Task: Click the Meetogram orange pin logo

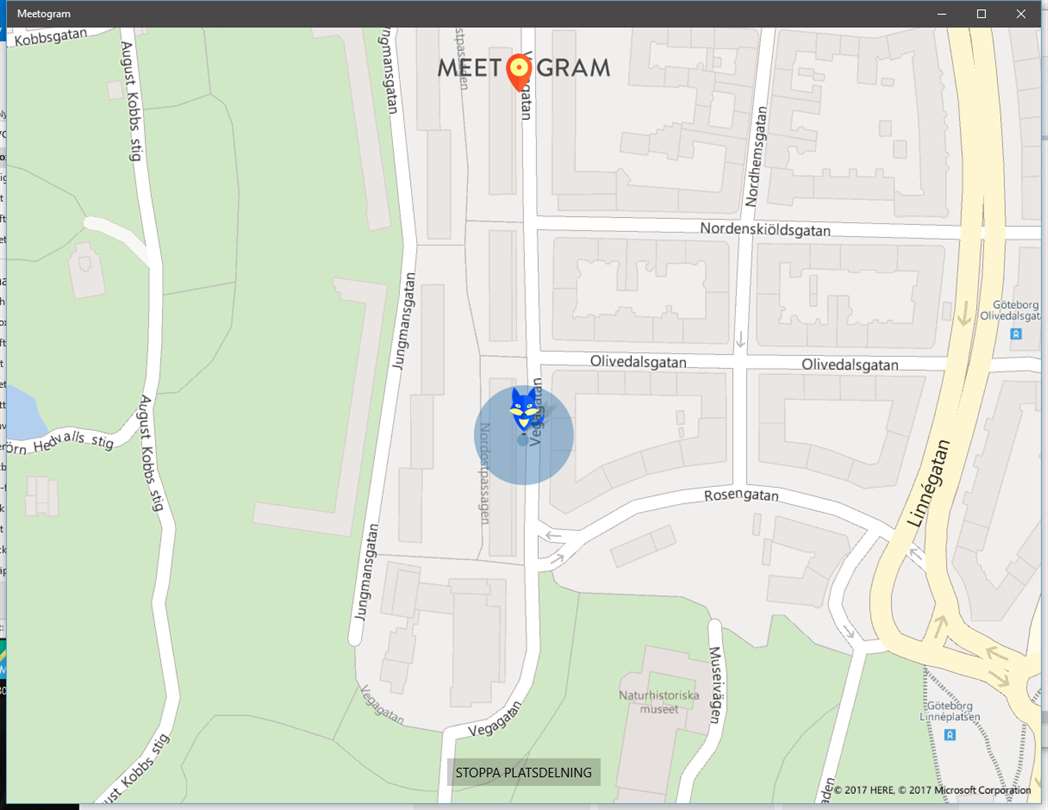Action: pyautogui.click(x=518, y=72)
